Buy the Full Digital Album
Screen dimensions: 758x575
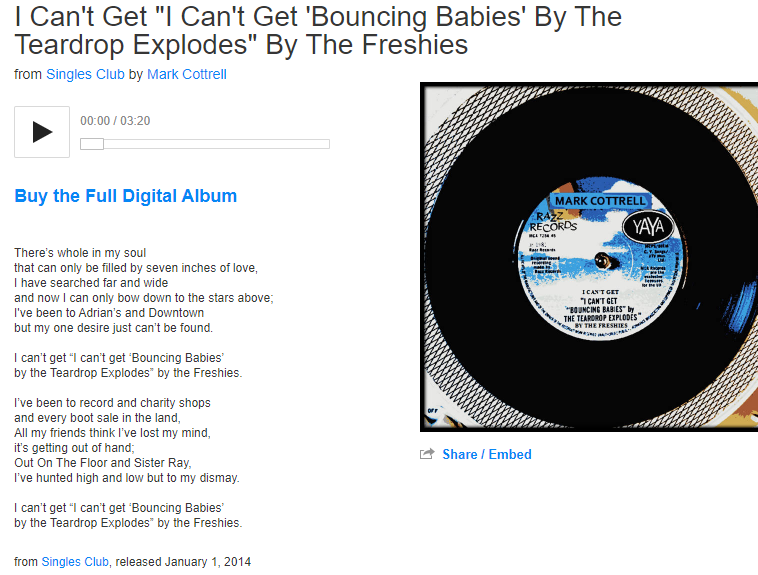coord(126,196)
